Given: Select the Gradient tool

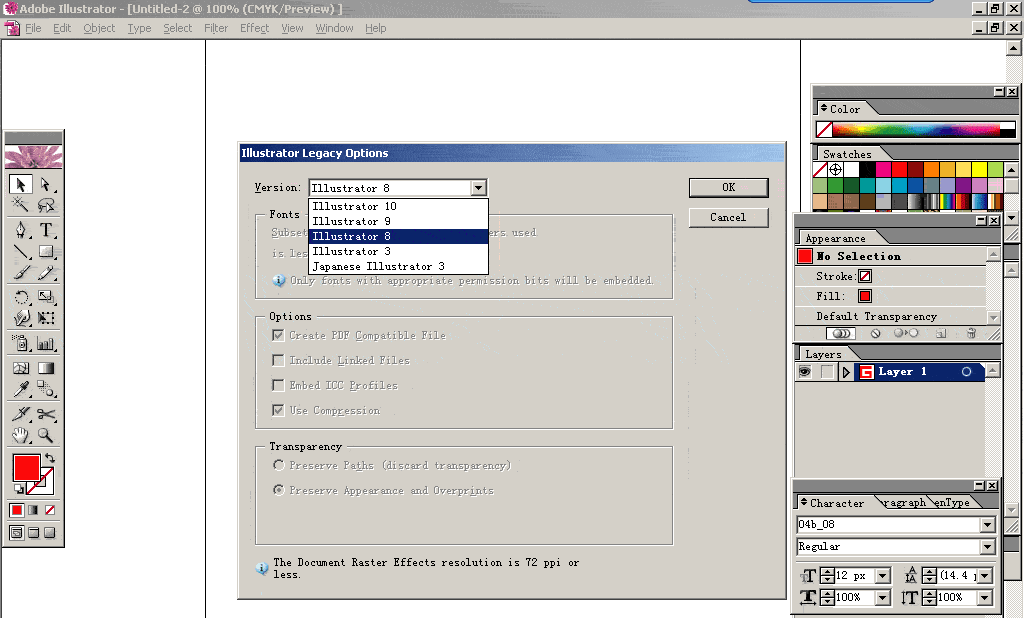Looking at the screenshot, I should (x=46, y=368).
